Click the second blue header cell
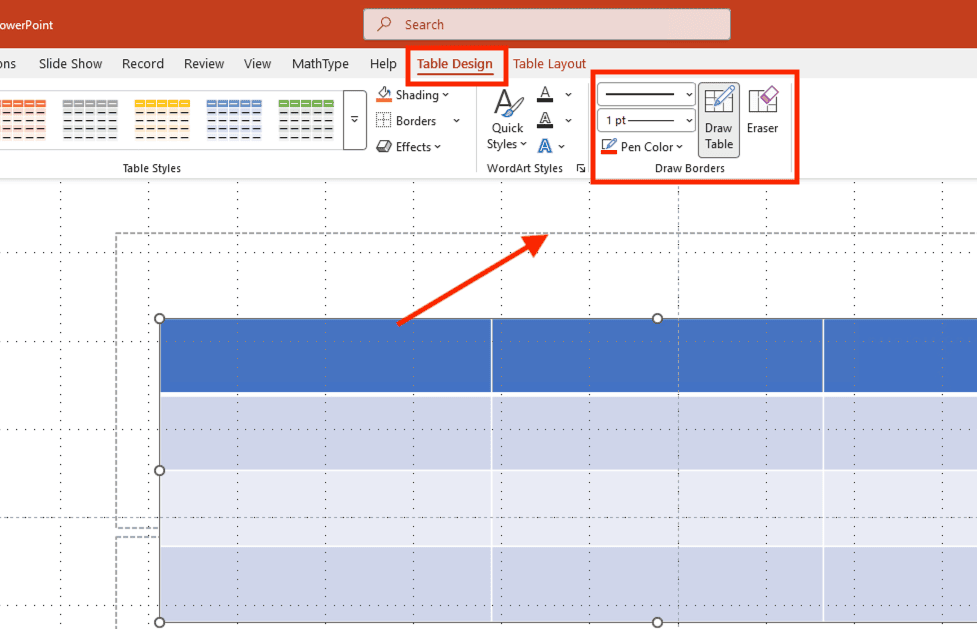977x629 pixels. tap(657, 356)
